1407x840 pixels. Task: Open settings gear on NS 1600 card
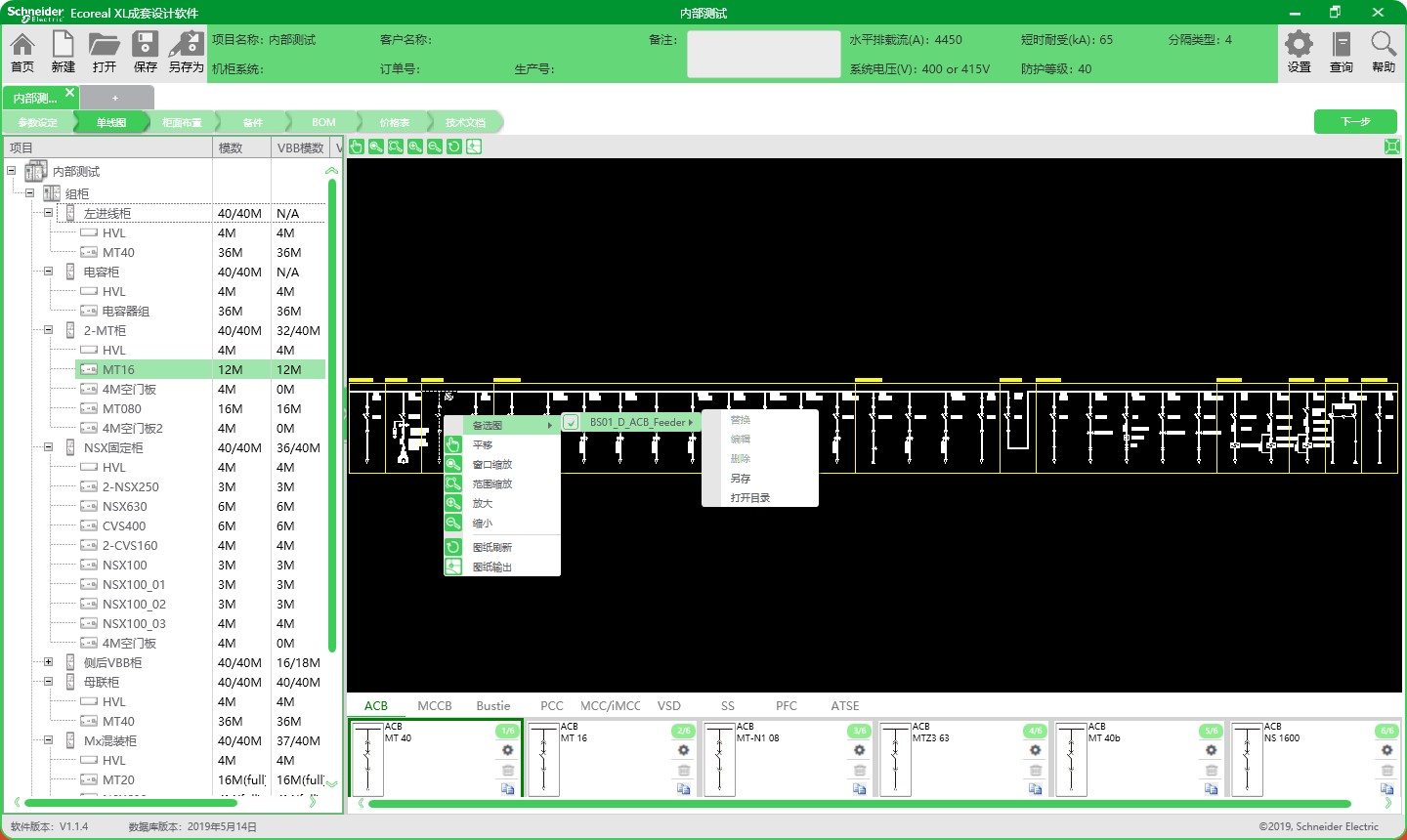[1386, 750]
